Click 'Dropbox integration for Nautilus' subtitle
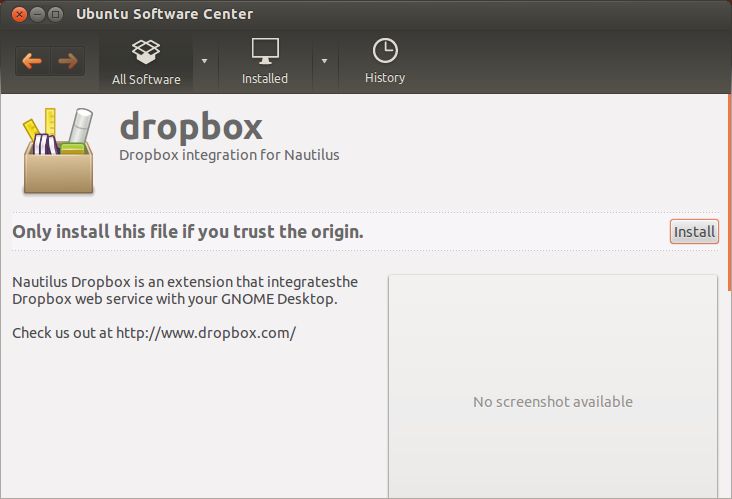This screenshot has width=732, height=499. (229, 155)
